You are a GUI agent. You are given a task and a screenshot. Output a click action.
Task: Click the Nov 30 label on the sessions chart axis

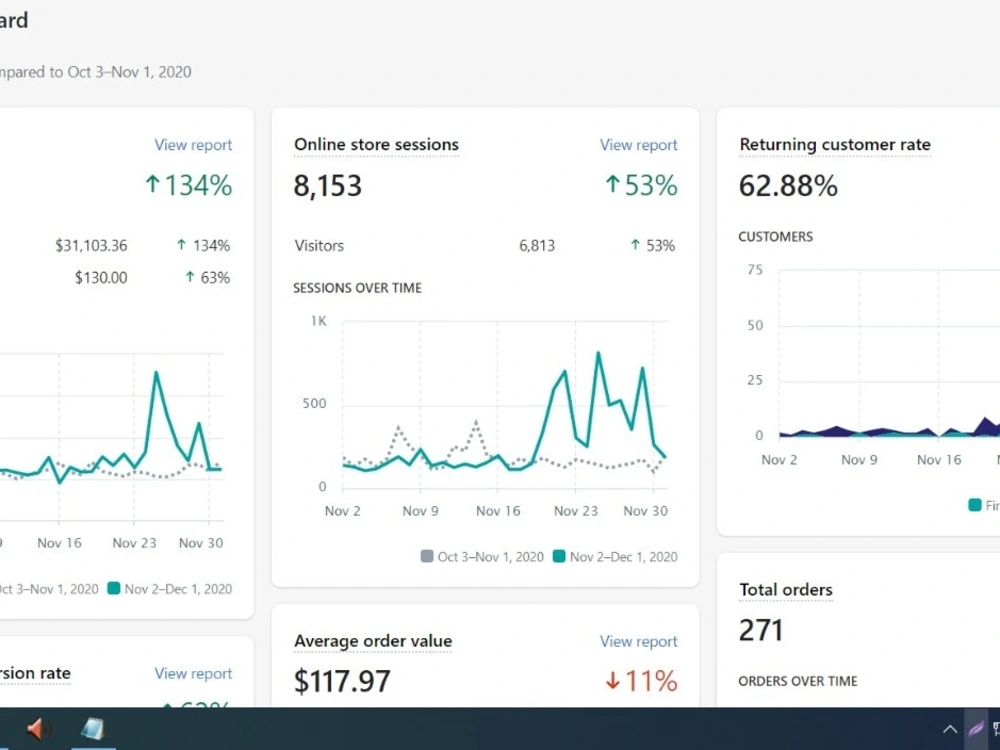[x=645, y=511]
